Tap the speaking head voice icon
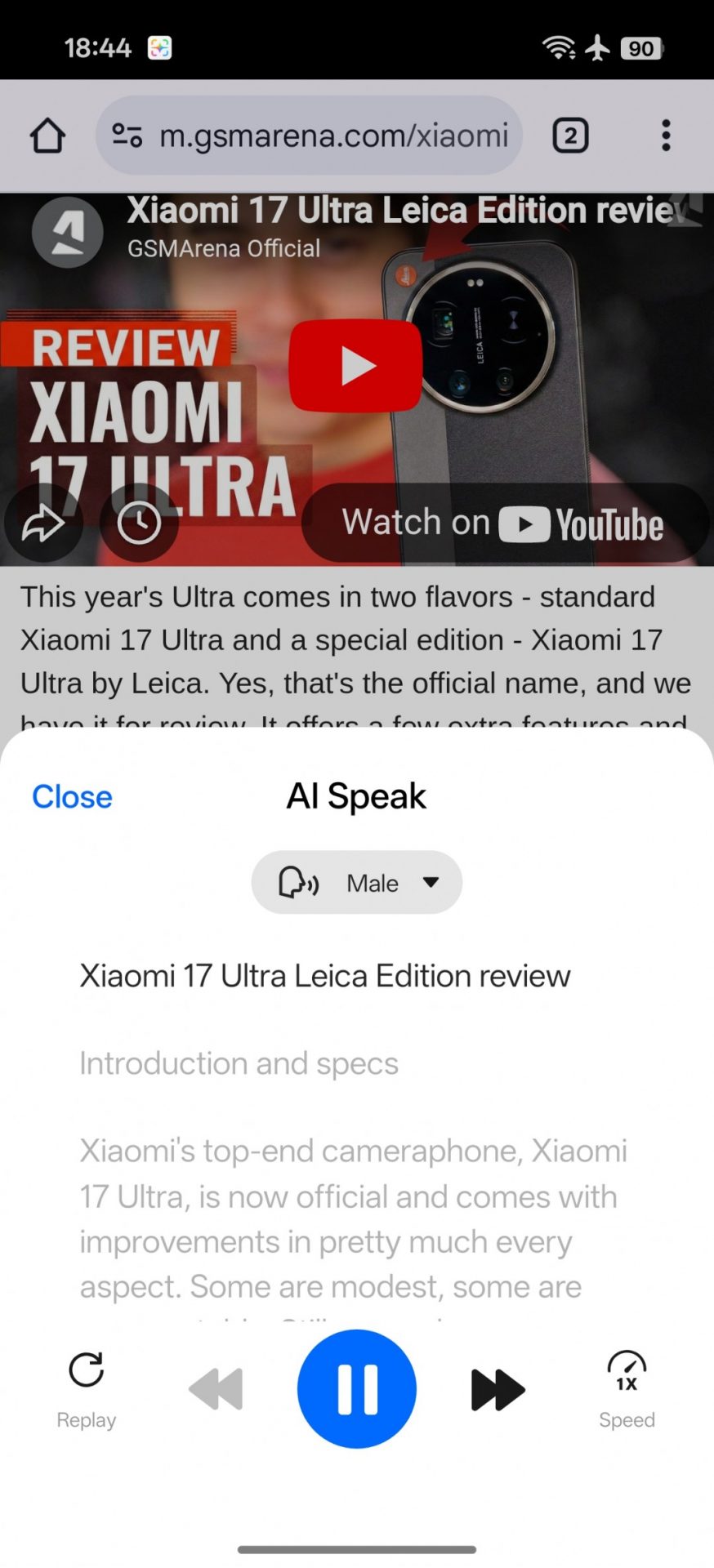The image size is (714, 1568). click(x=297, y=883)
